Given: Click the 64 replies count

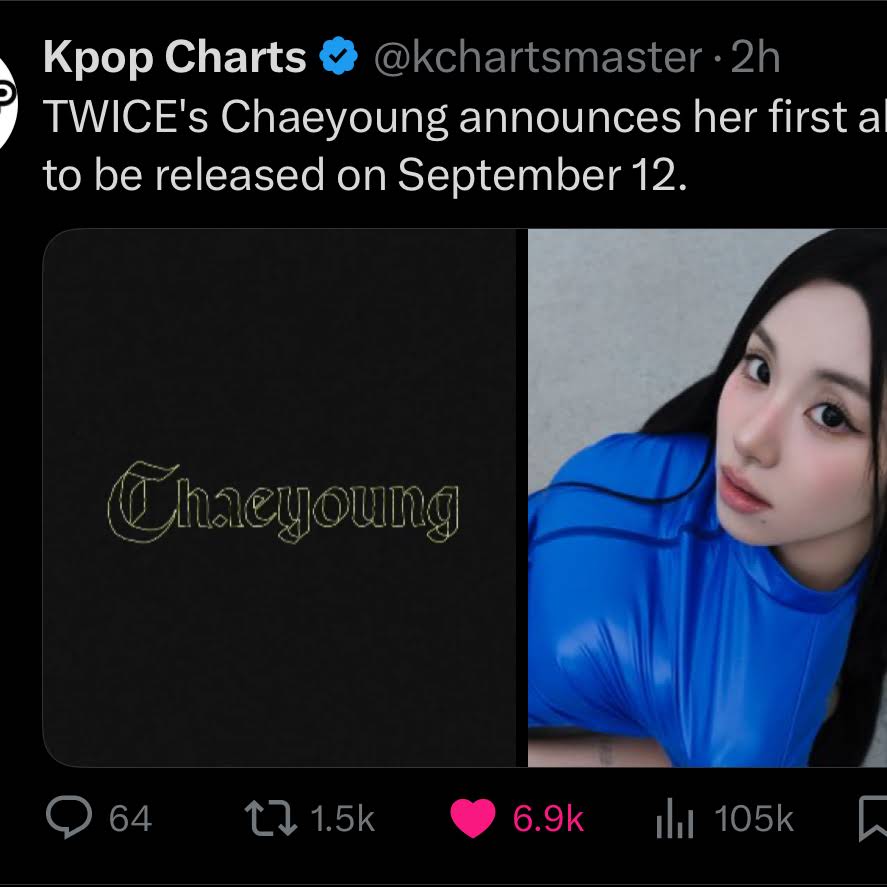Looking at the screenshot, I should point(130,818).
